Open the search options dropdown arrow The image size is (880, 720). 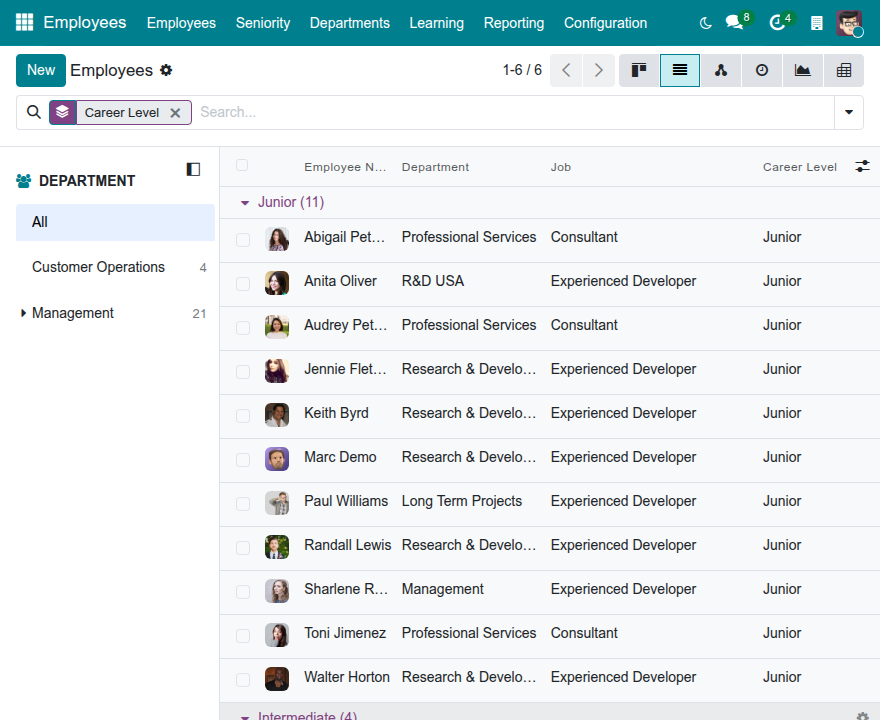[849, 112]
